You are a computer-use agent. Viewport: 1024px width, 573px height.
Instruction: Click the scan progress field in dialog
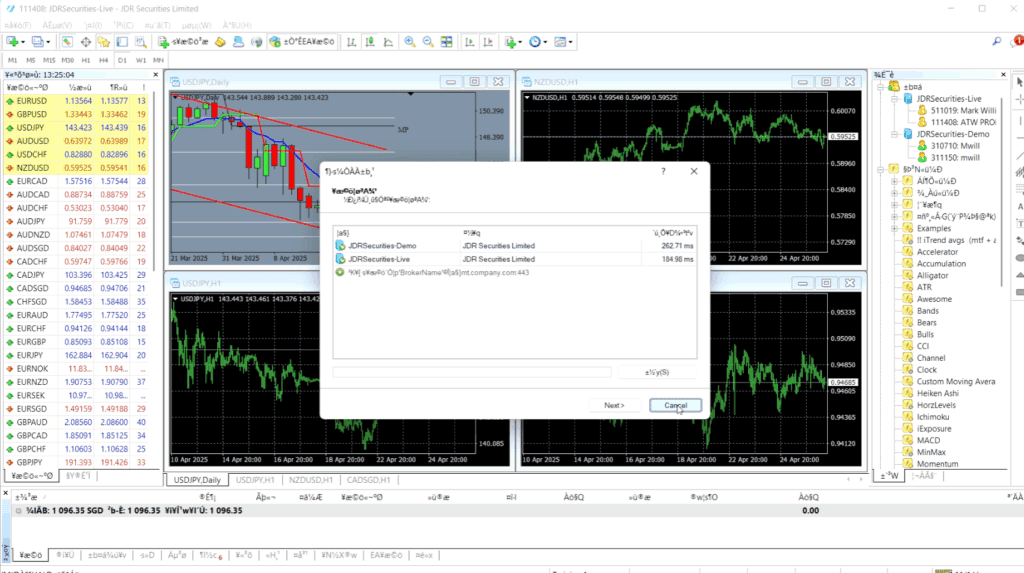[472, 372]
